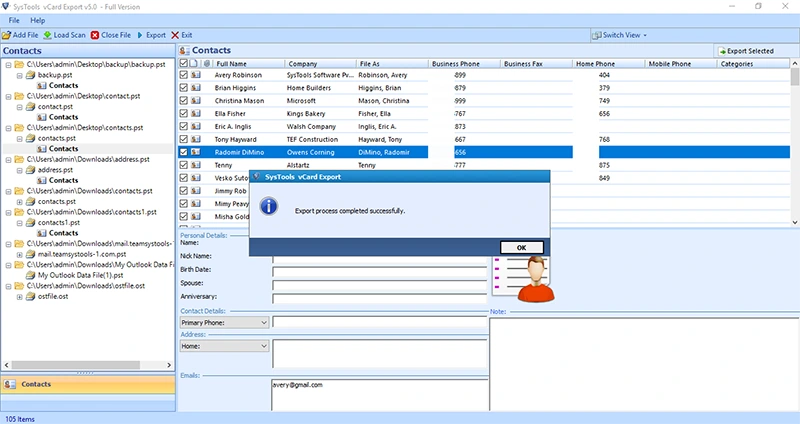The height and width of the screenshot is (424, 800).
Task: Click the Contacts icon in bottom-left pane
Action: pos(10,384)
